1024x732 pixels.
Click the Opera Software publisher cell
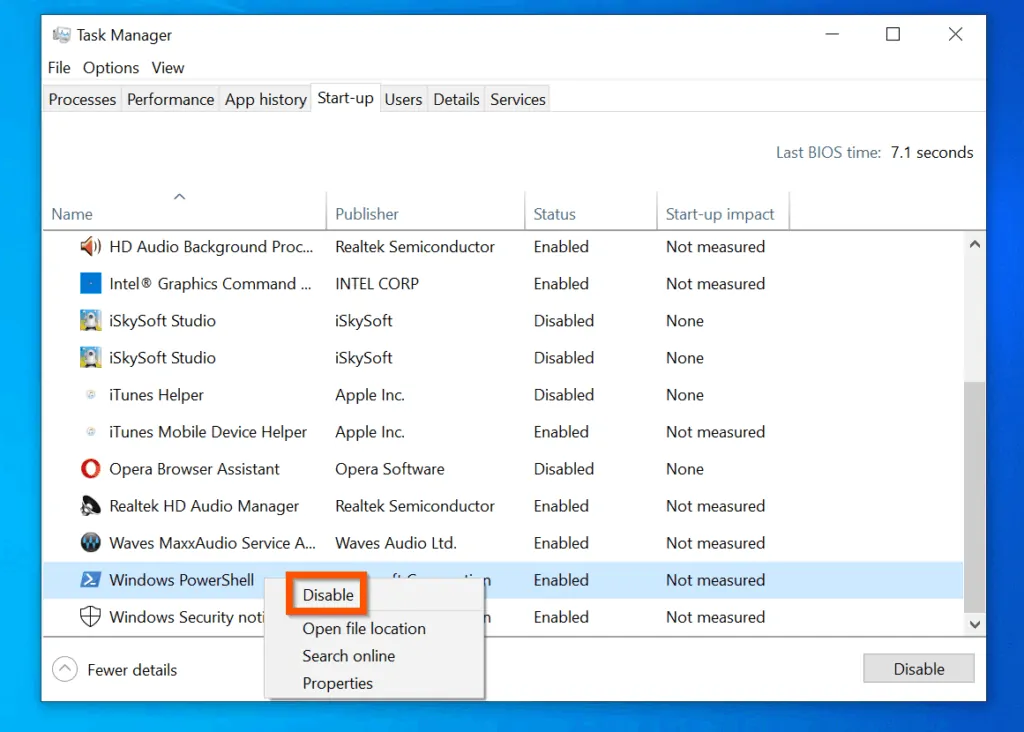point(389,469)
